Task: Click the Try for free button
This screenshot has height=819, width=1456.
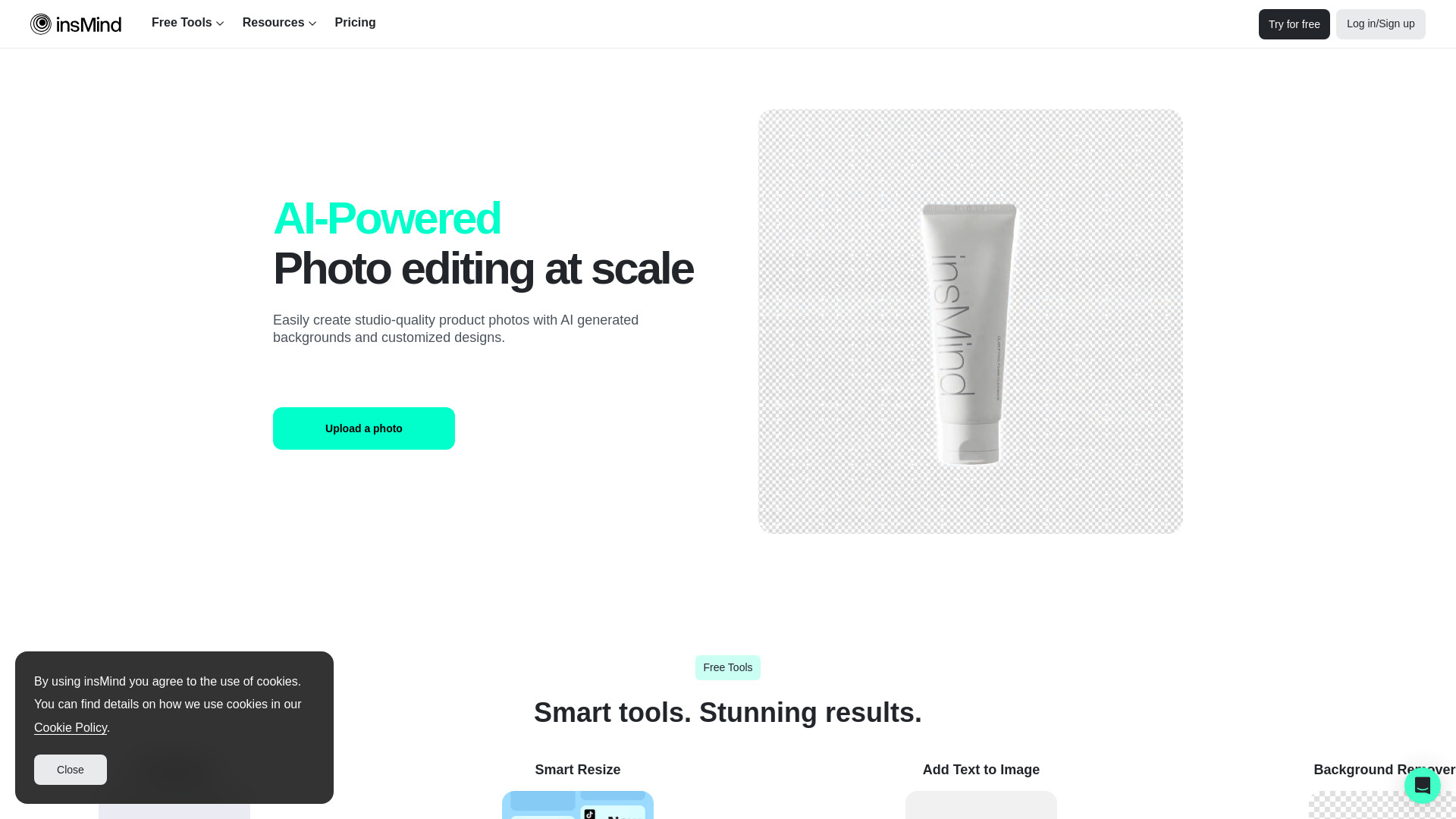Action: tap(1294, 24)
